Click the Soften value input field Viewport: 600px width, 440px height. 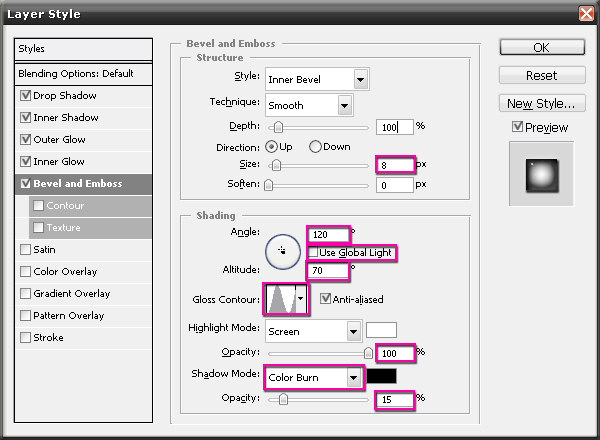click(395, 185)
